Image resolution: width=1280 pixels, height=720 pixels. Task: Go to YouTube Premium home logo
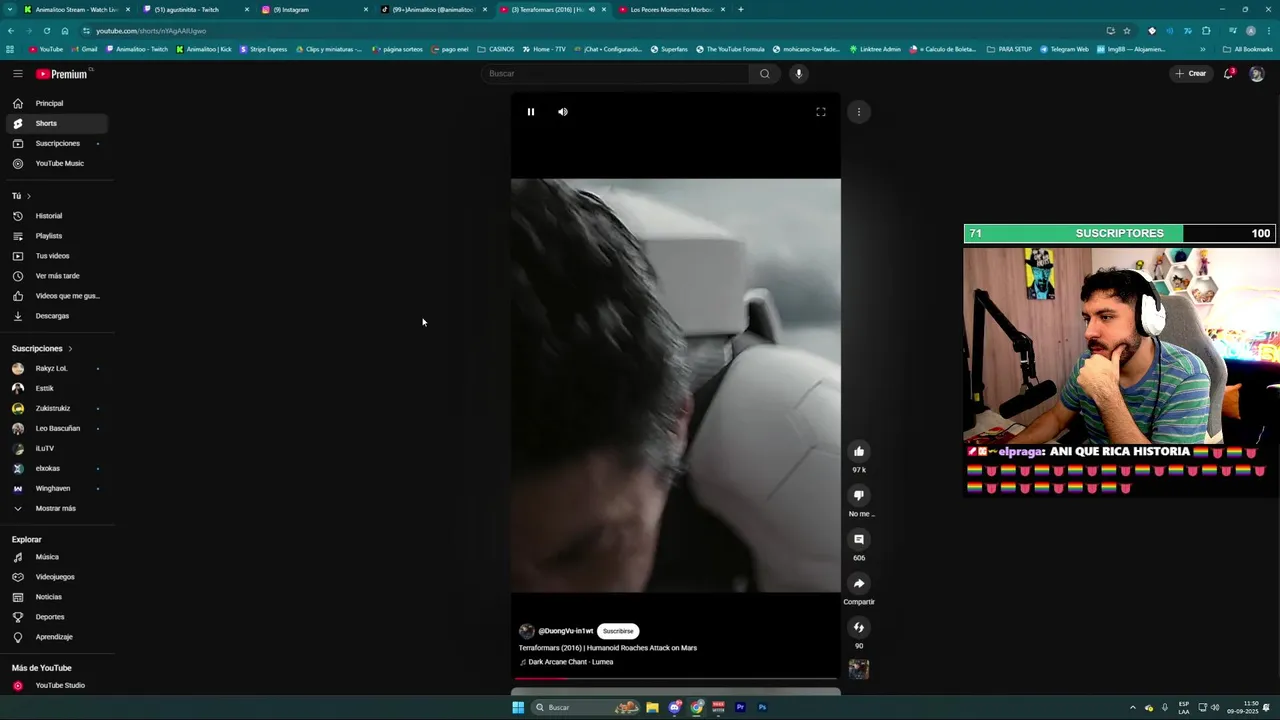[x=62, y=74]
